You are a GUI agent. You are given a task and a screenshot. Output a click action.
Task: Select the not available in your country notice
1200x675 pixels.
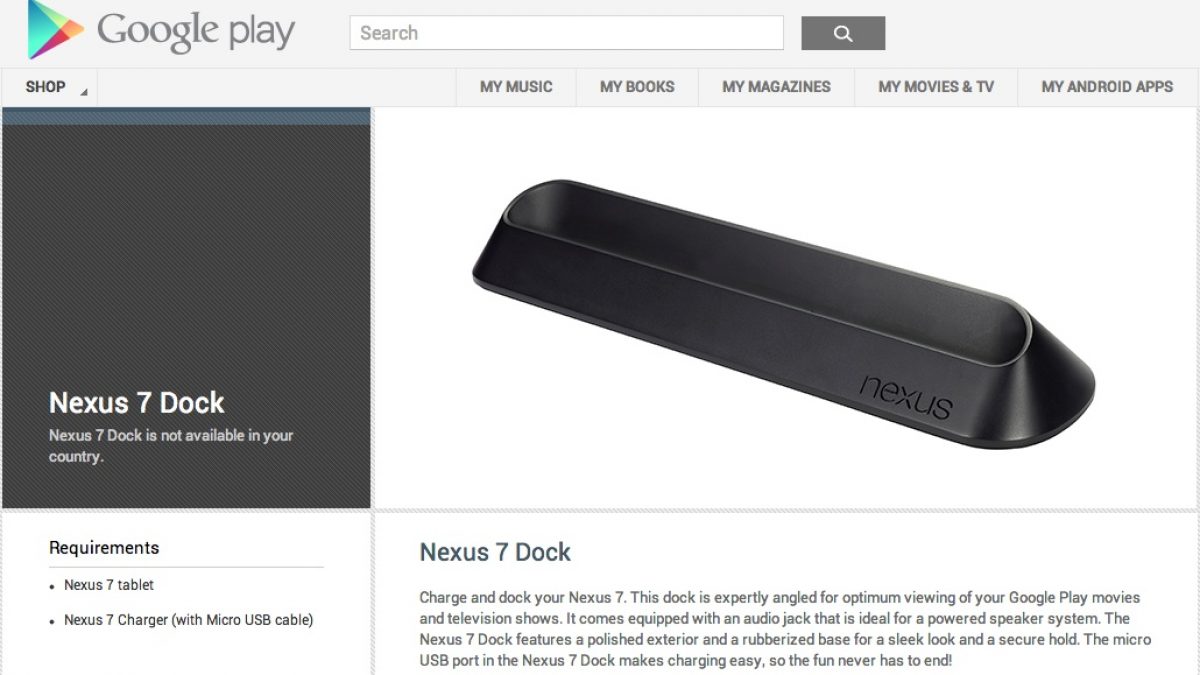171,446
